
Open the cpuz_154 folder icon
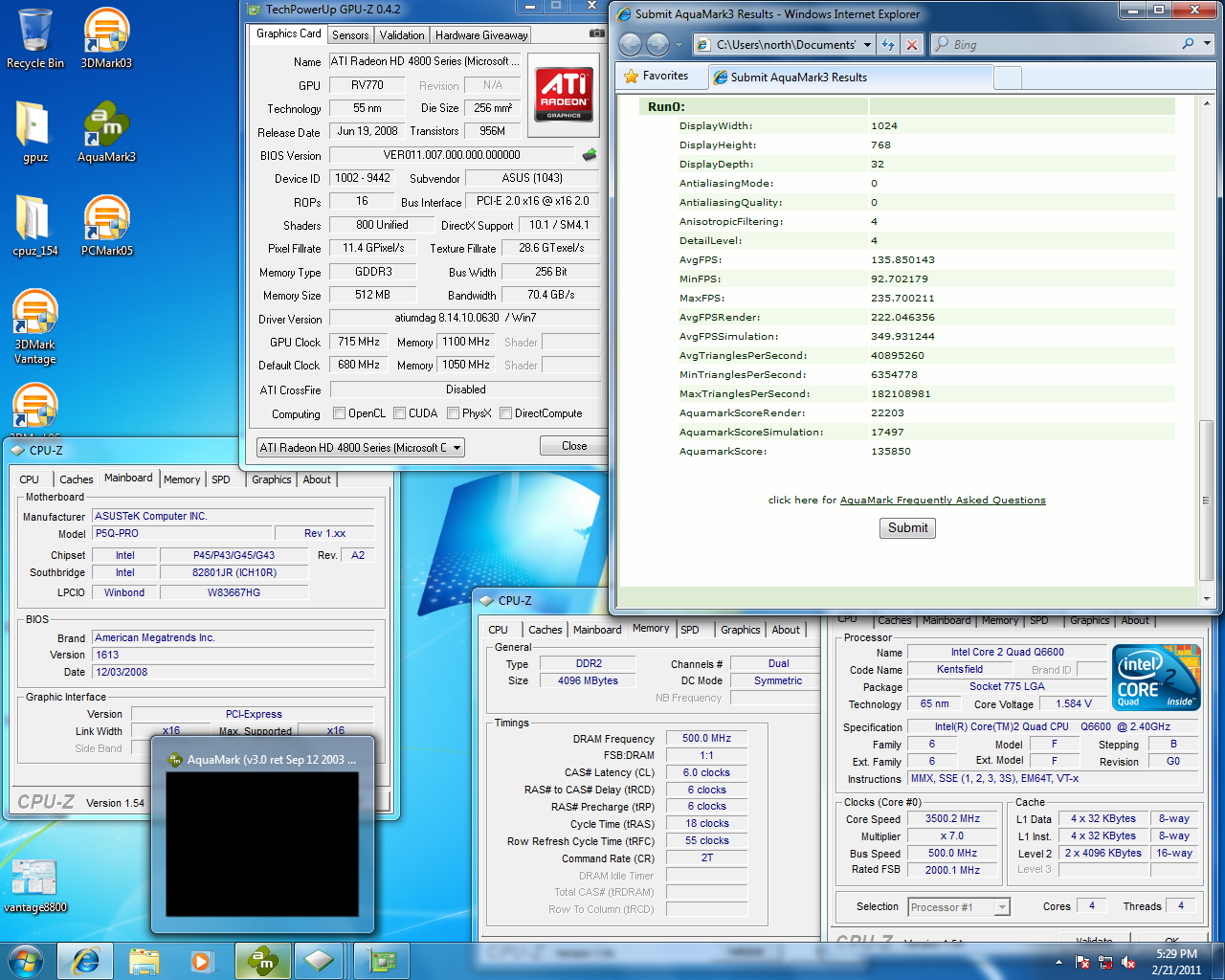pos(34,225)
